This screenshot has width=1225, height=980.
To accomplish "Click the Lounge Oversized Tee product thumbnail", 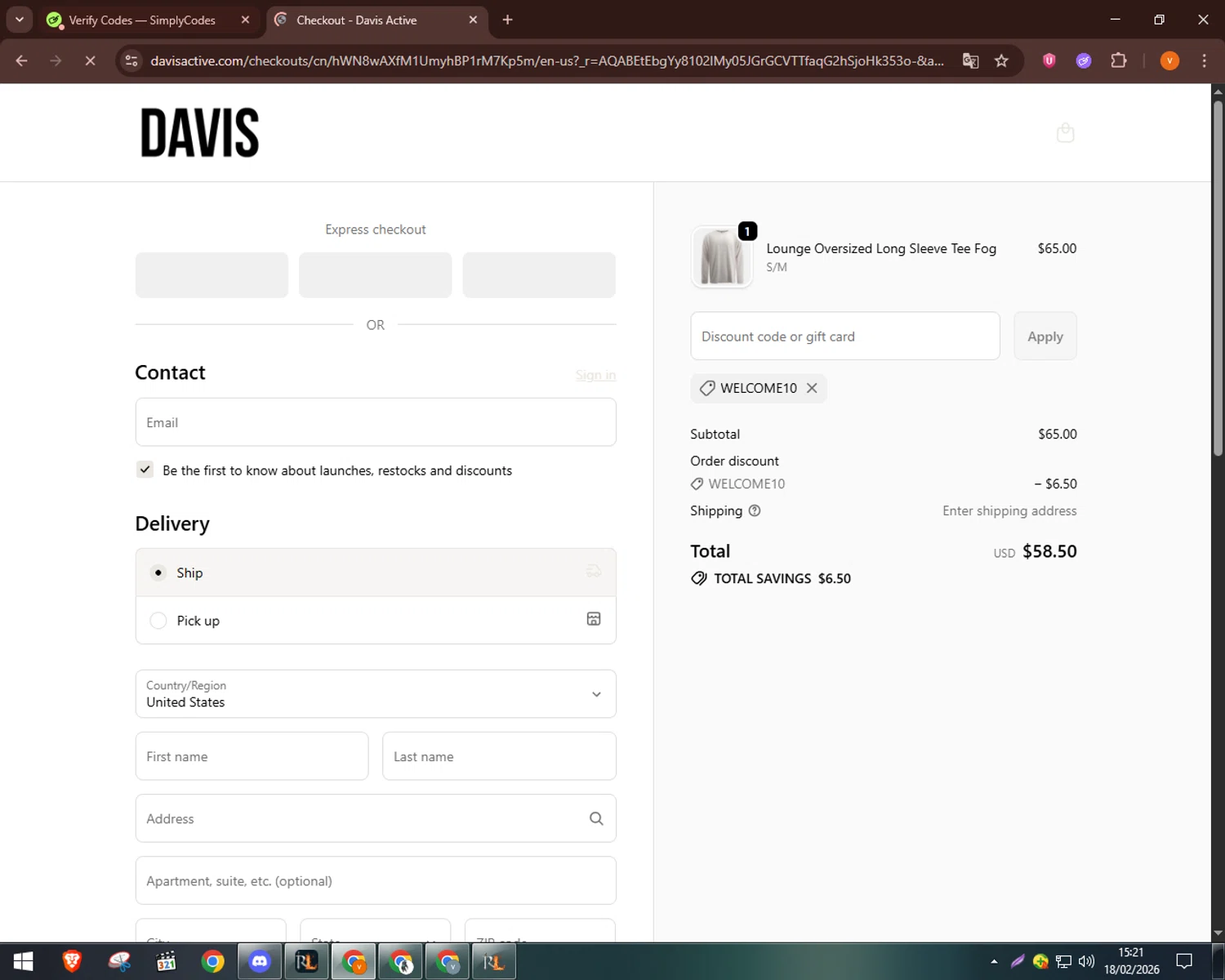I will [x=722, y=257].
